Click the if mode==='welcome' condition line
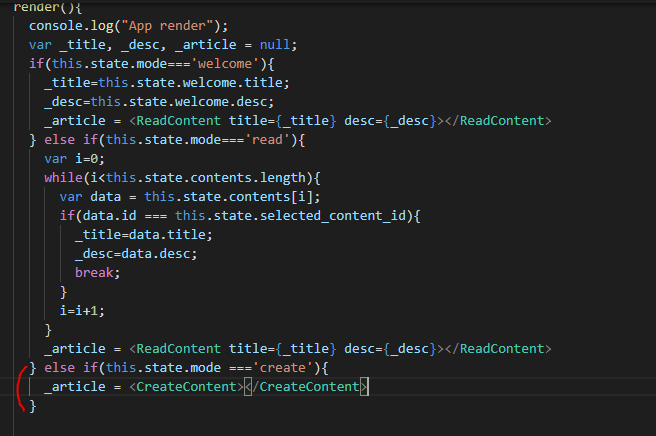The image size is (656, 436). (x=151, y=64)
